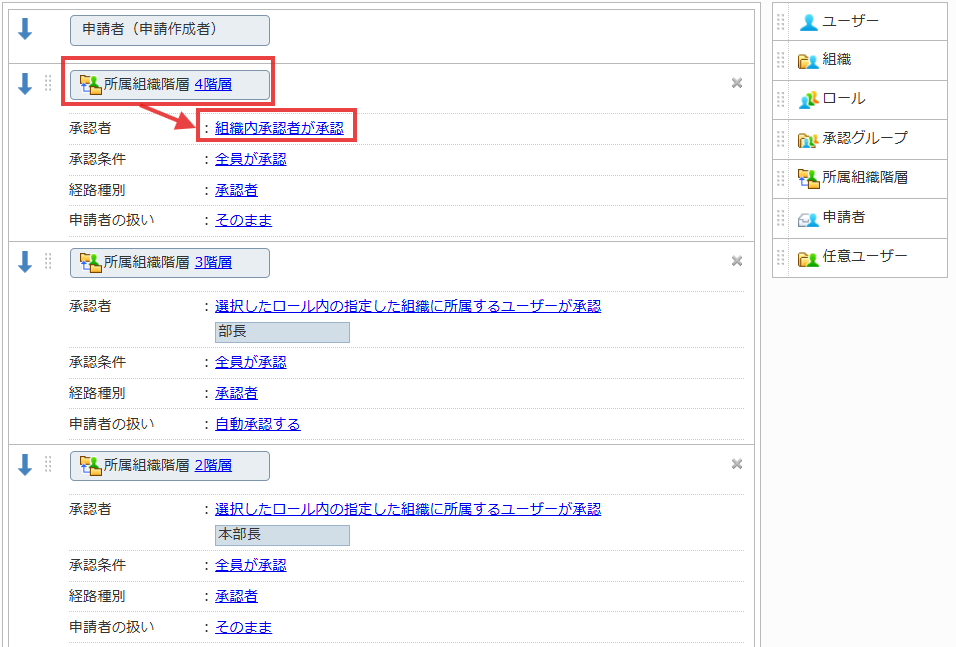Open the 2階層 hierarchy level link
Screen dimensions: 956x647
(x=213, y=465)
